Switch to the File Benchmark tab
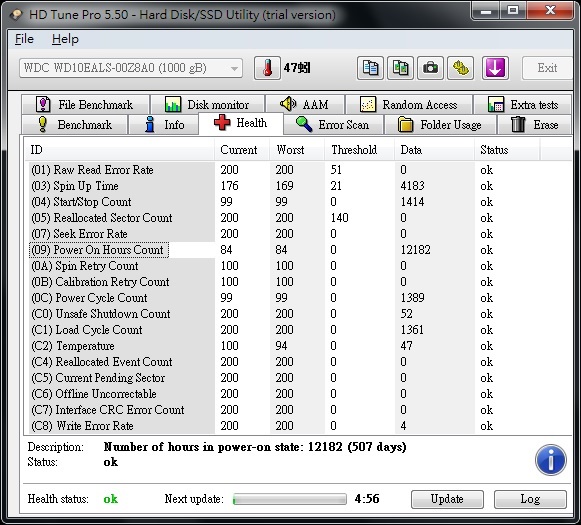Image resolution: width=581 pixels, height=525 pixels. tap(85, 104)
